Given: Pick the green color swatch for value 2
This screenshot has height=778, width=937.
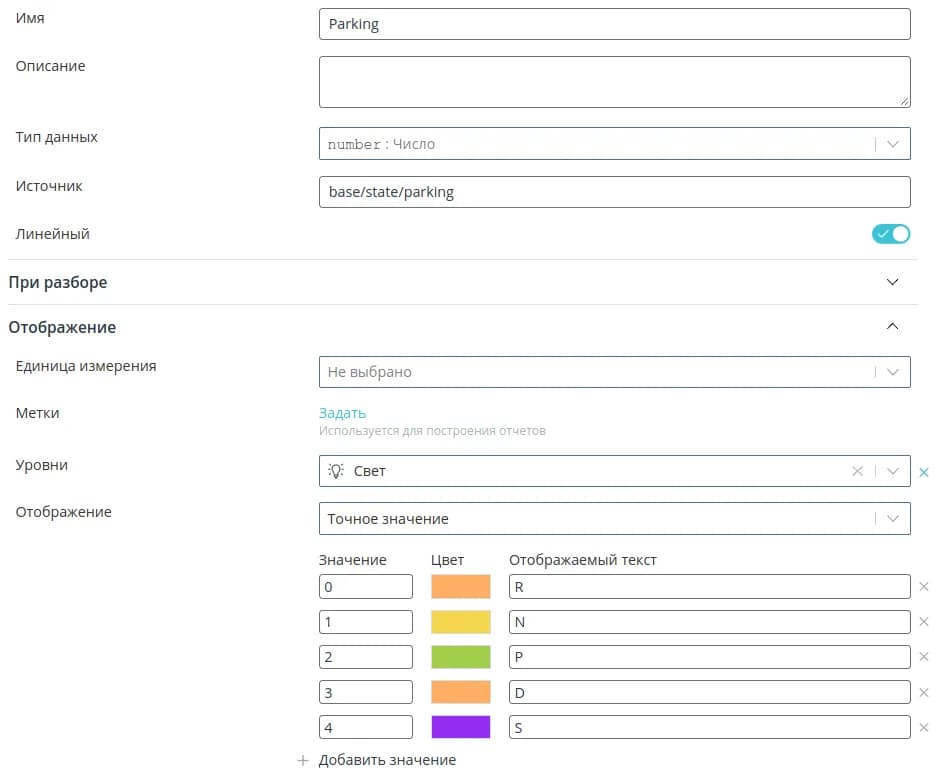Looking at the screenshot, I should pos(461,657).
